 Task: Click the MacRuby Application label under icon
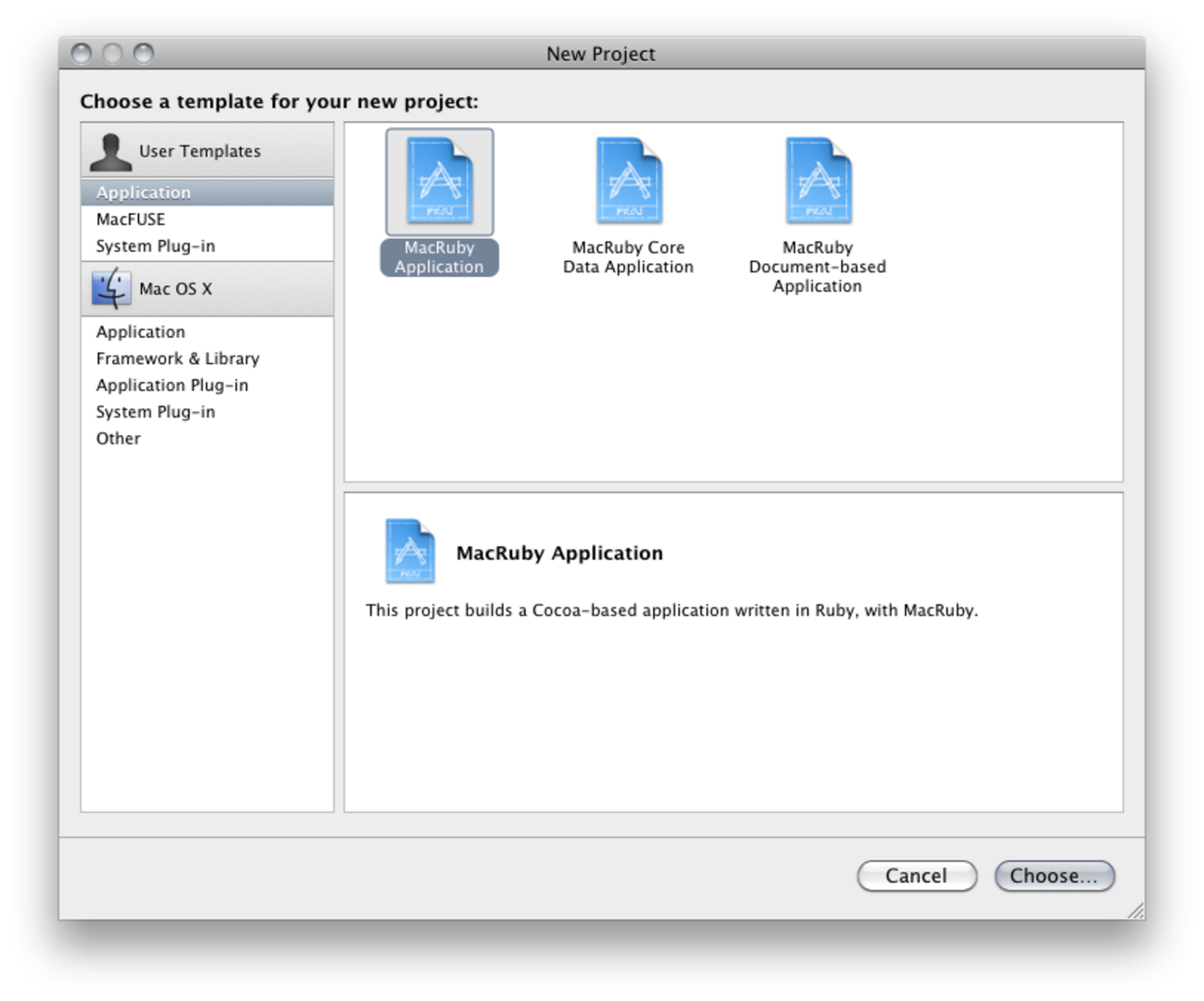440,257
